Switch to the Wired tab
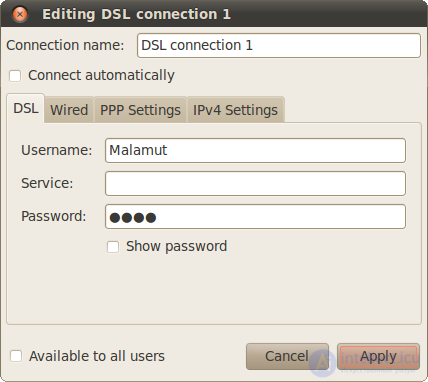This screenshot has height=382, width=428. (x=69, y=110)
